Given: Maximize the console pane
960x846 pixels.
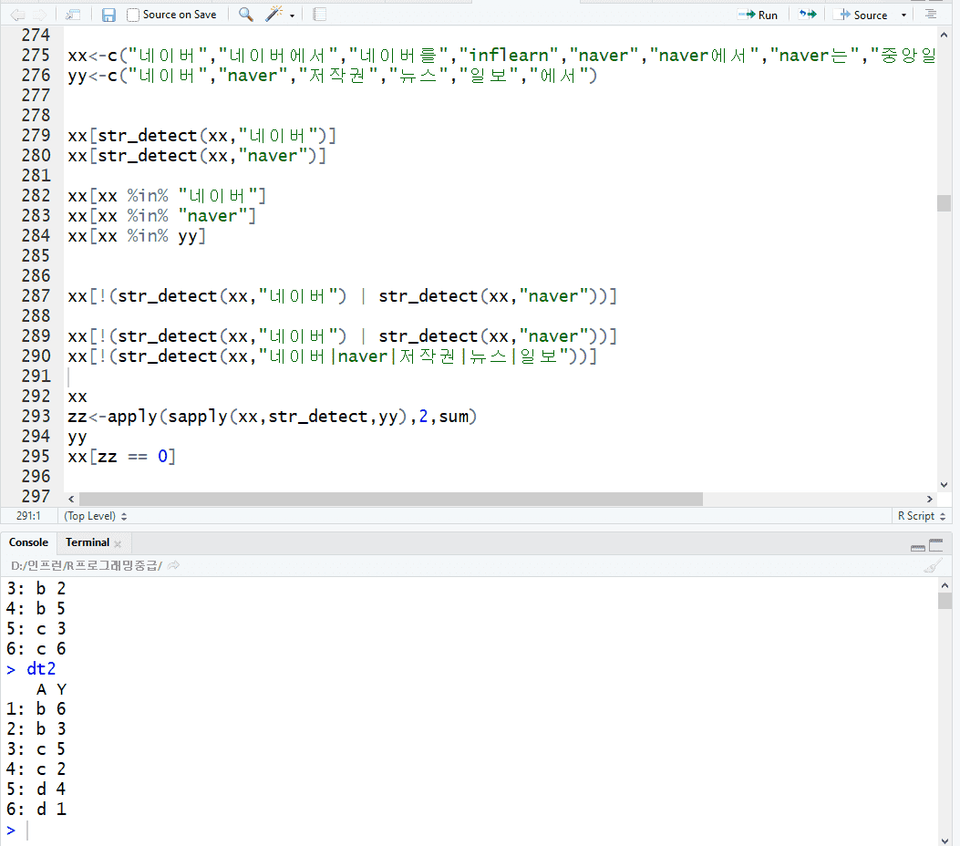Looking at the screenshot, I should 936,545.
